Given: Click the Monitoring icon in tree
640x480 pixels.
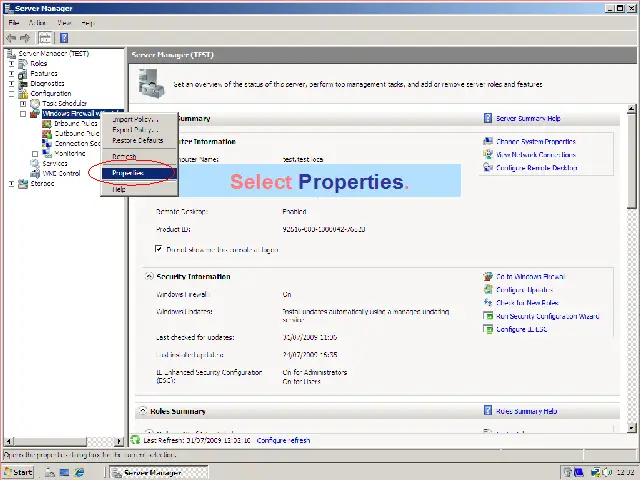Looking at the screenshot, I should [47, 153].
